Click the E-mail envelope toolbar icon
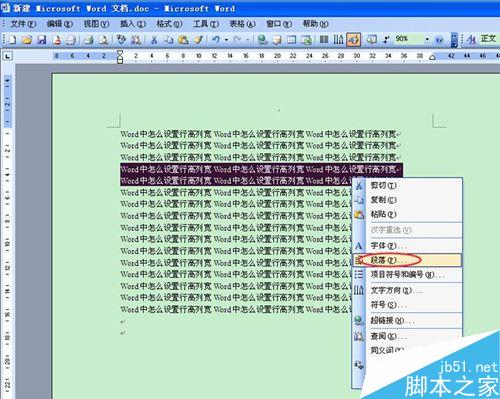The height and width of the screenshot is (399, 500). (x=71, y=40)
